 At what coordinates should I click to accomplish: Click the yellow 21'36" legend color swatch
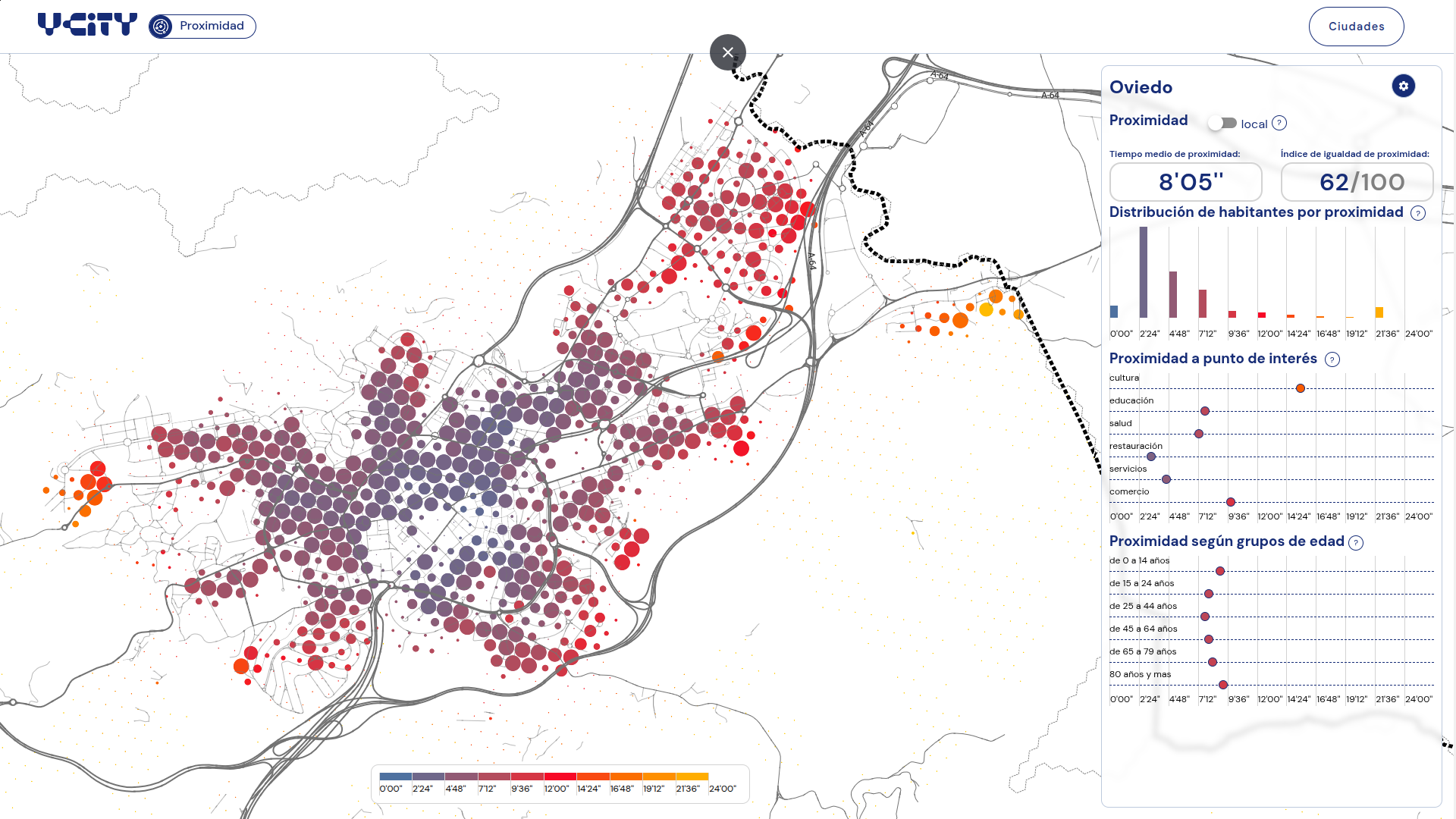(x=692, y=777)
